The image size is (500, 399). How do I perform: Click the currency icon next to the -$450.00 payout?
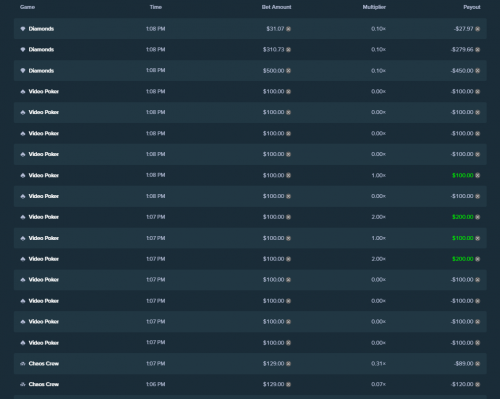[x=477, y=71]
